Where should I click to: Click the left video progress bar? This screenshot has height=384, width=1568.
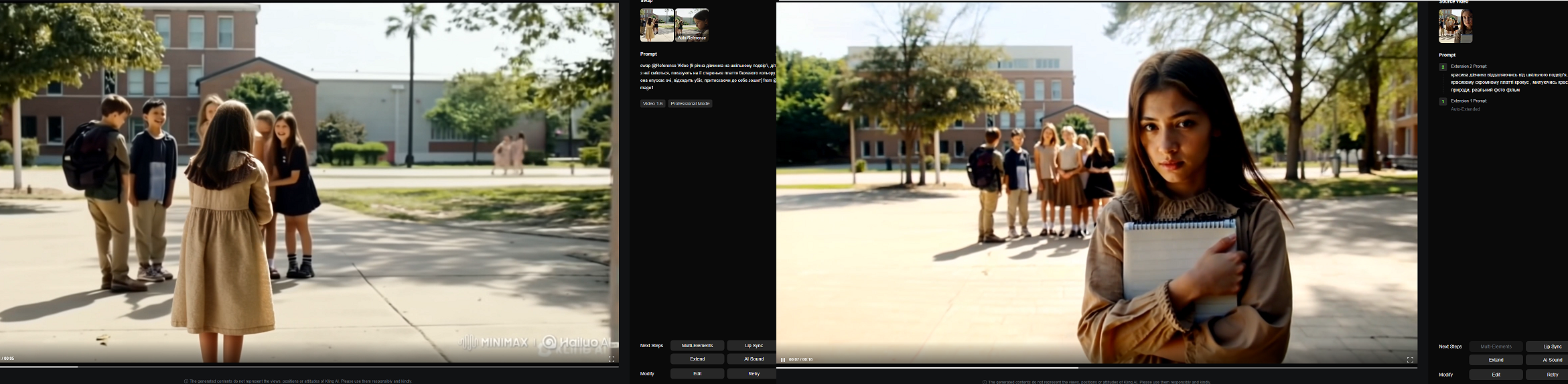point(309,367)
